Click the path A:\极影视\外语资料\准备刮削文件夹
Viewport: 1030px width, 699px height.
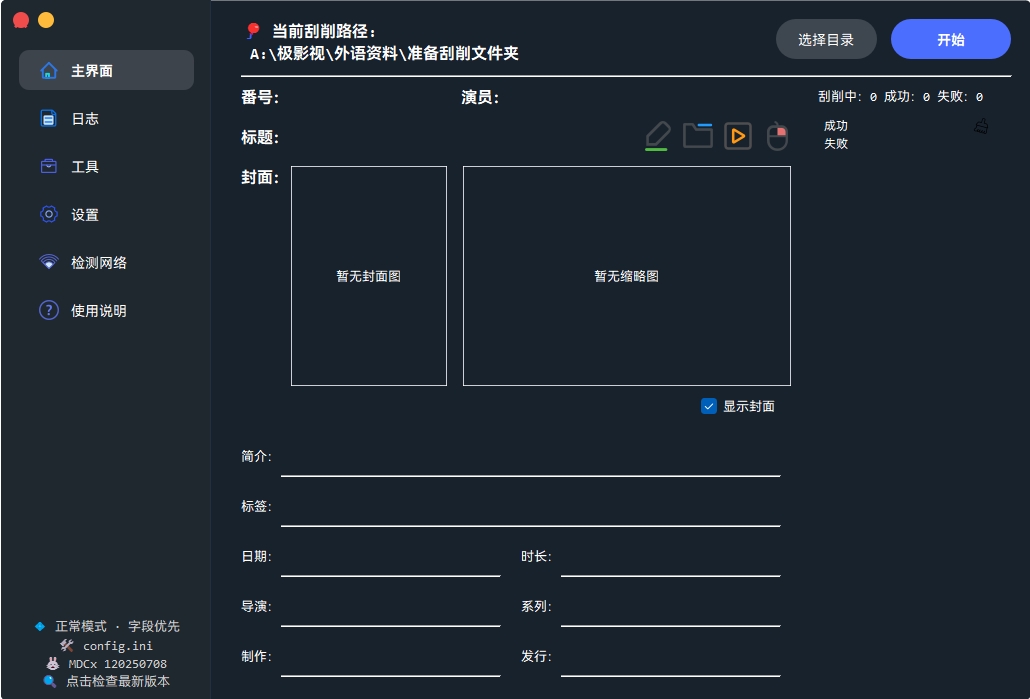[384, 54]
